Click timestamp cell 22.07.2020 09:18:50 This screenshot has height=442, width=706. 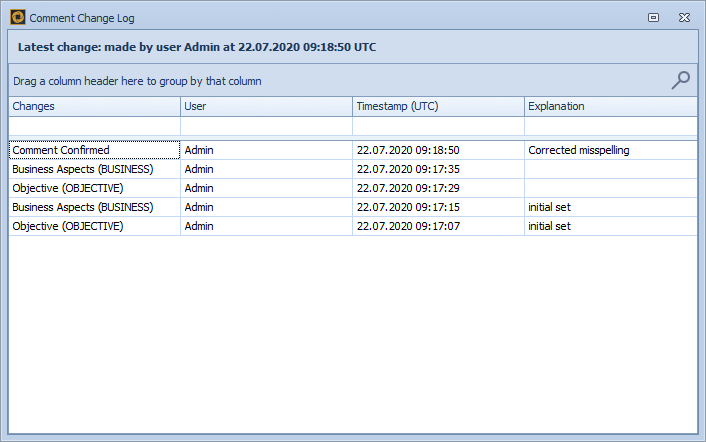click(438, 150)
